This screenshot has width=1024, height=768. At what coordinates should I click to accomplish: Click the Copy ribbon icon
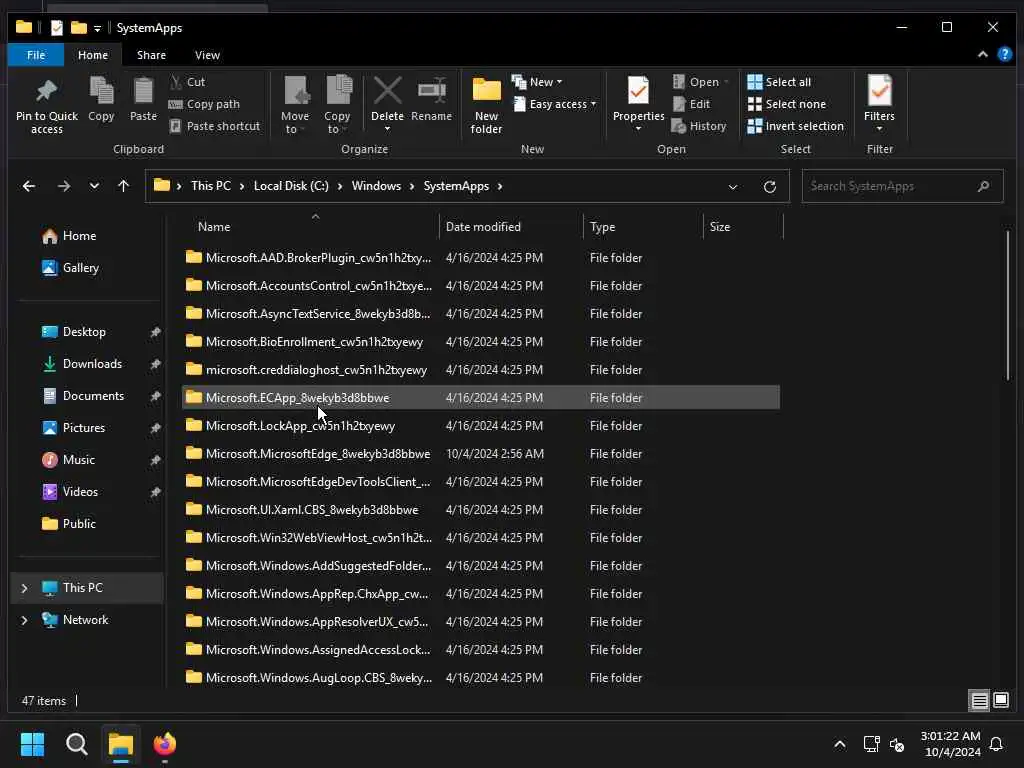[x=101, y=99]
